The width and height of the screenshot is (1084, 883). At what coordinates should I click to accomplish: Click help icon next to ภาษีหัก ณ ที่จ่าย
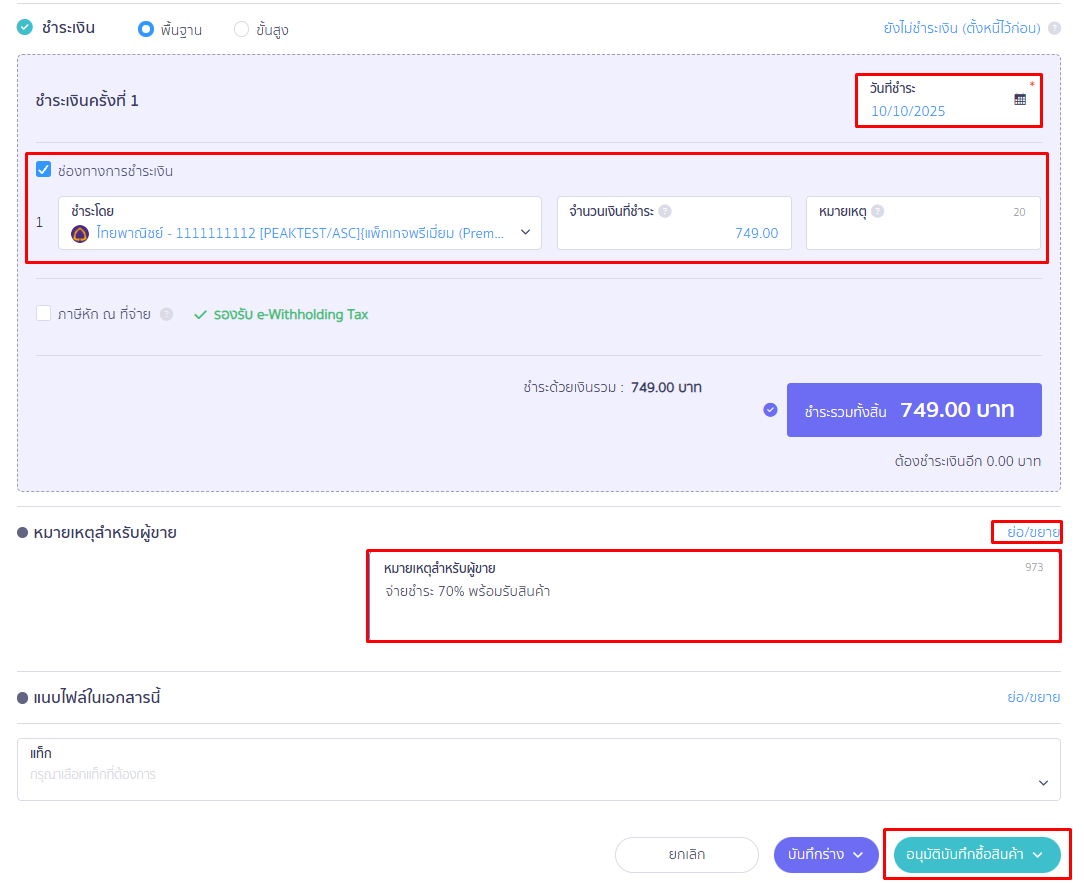(167, 314)
